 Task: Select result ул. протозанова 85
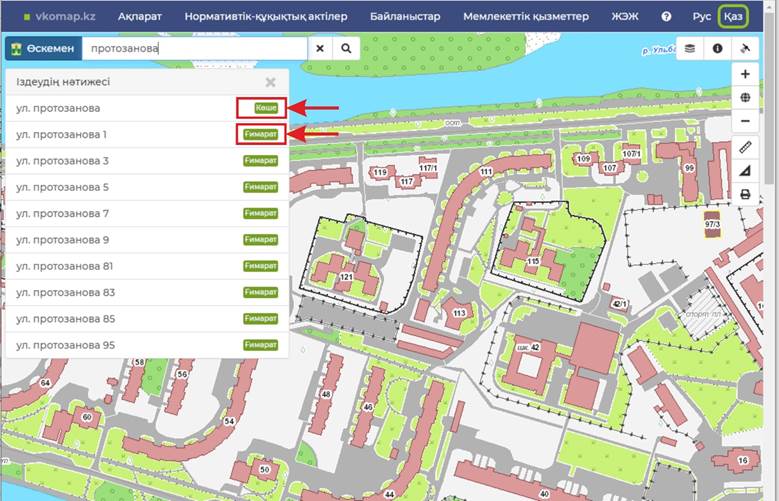tap(65, 319)
